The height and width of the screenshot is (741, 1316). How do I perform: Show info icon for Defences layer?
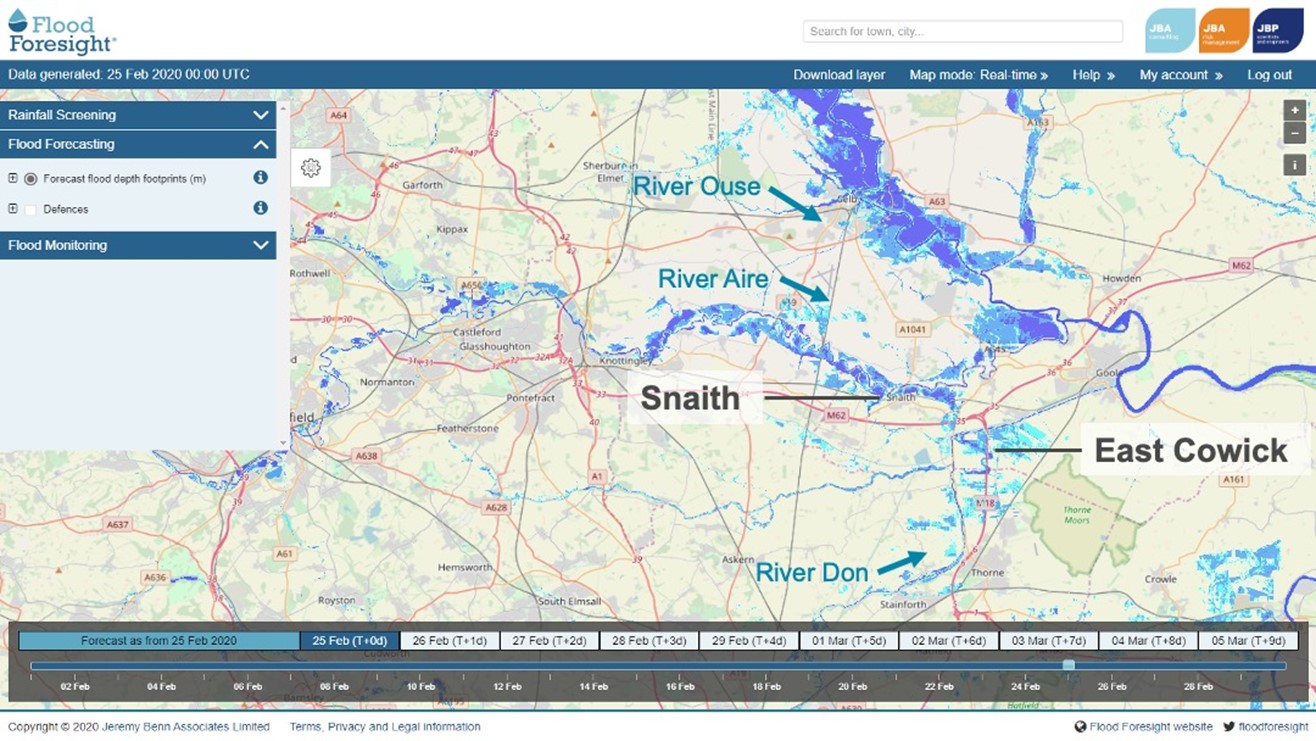(x=260, y=208)
